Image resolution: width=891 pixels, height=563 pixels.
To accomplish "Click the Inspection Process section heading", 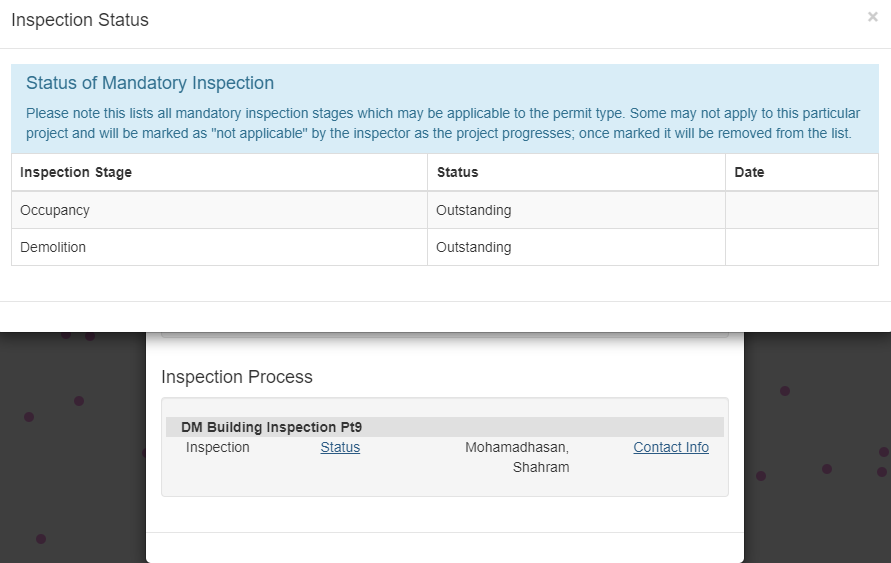I will click(237, 377).
